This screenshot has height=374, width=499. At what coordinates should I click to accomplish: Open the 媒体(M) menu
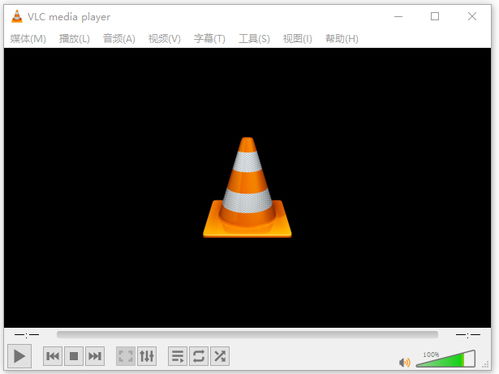[28, 39]
